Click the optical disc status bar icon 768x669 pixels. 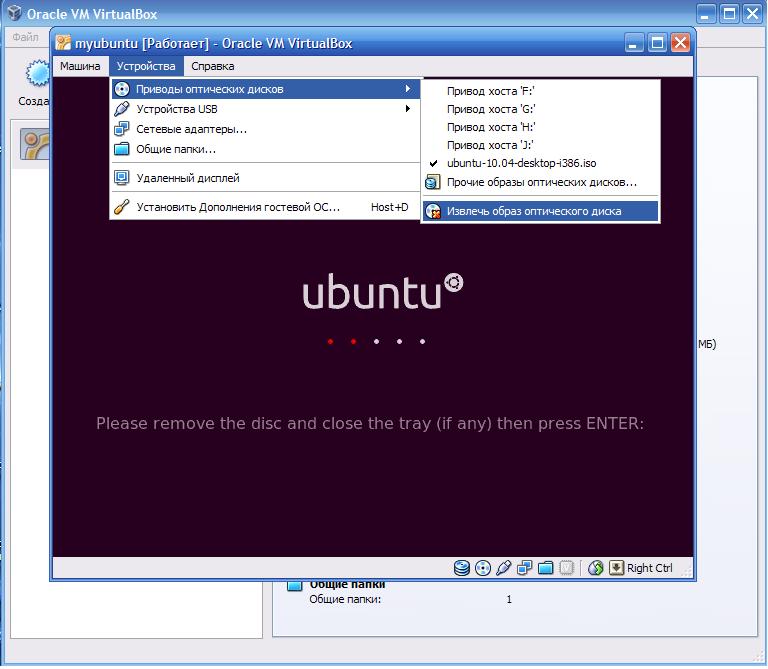[x=483, y=568]
